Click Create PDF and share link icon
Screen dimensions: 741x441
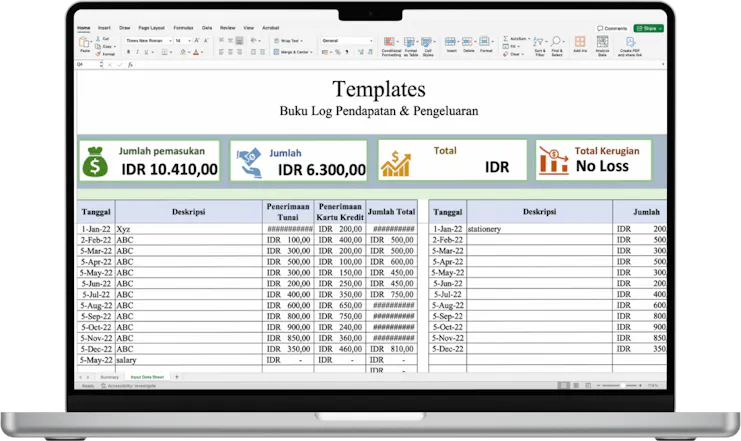630,43
